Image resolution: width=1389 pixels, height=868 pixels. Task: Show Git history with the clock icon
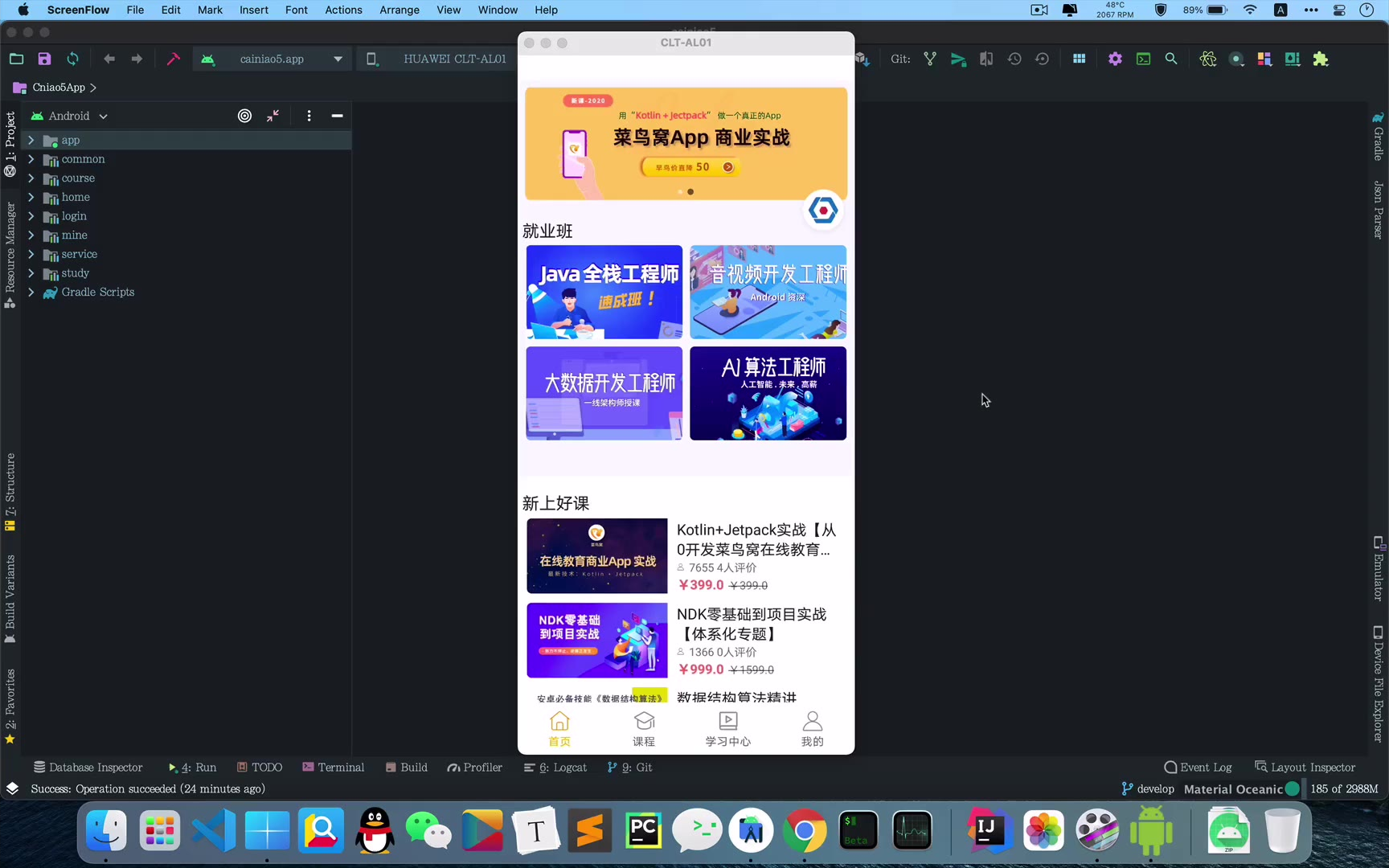tap(1014, 59)
